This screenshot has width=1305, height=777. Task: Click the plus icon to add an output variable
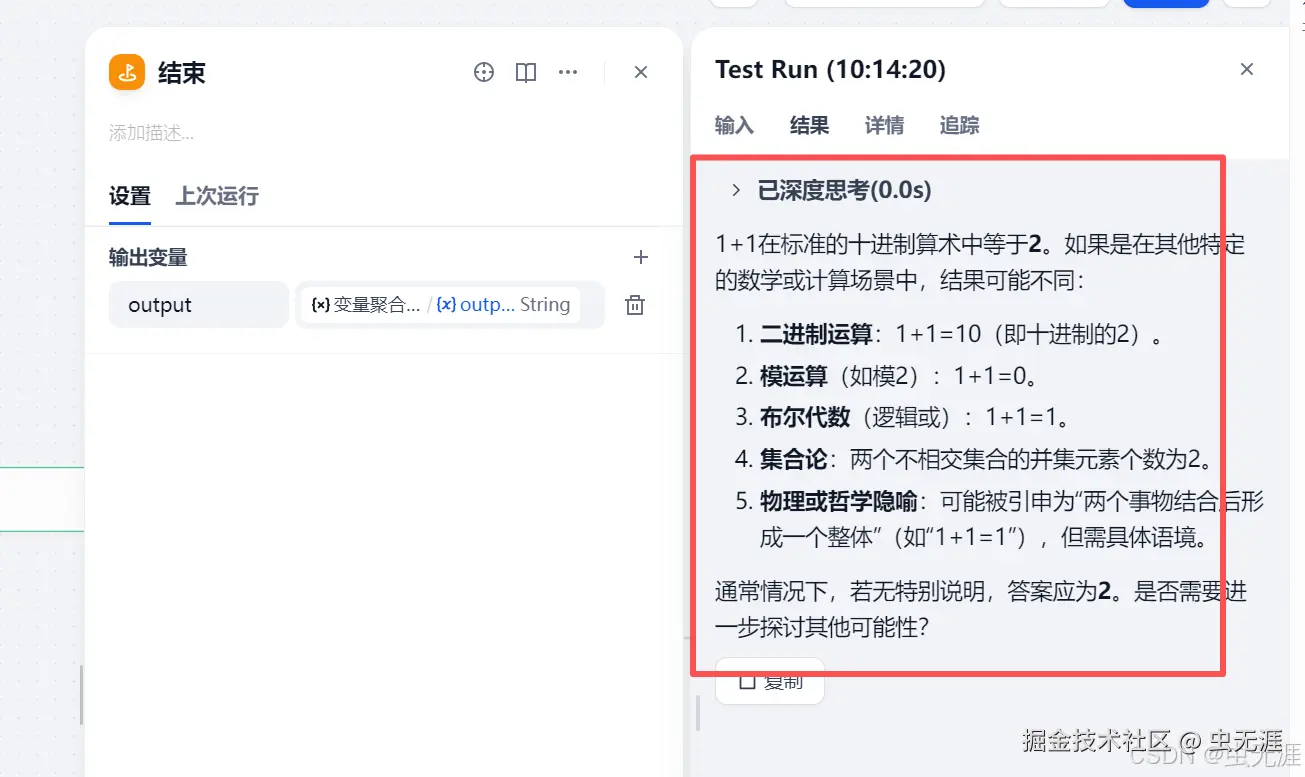point(640,257)
